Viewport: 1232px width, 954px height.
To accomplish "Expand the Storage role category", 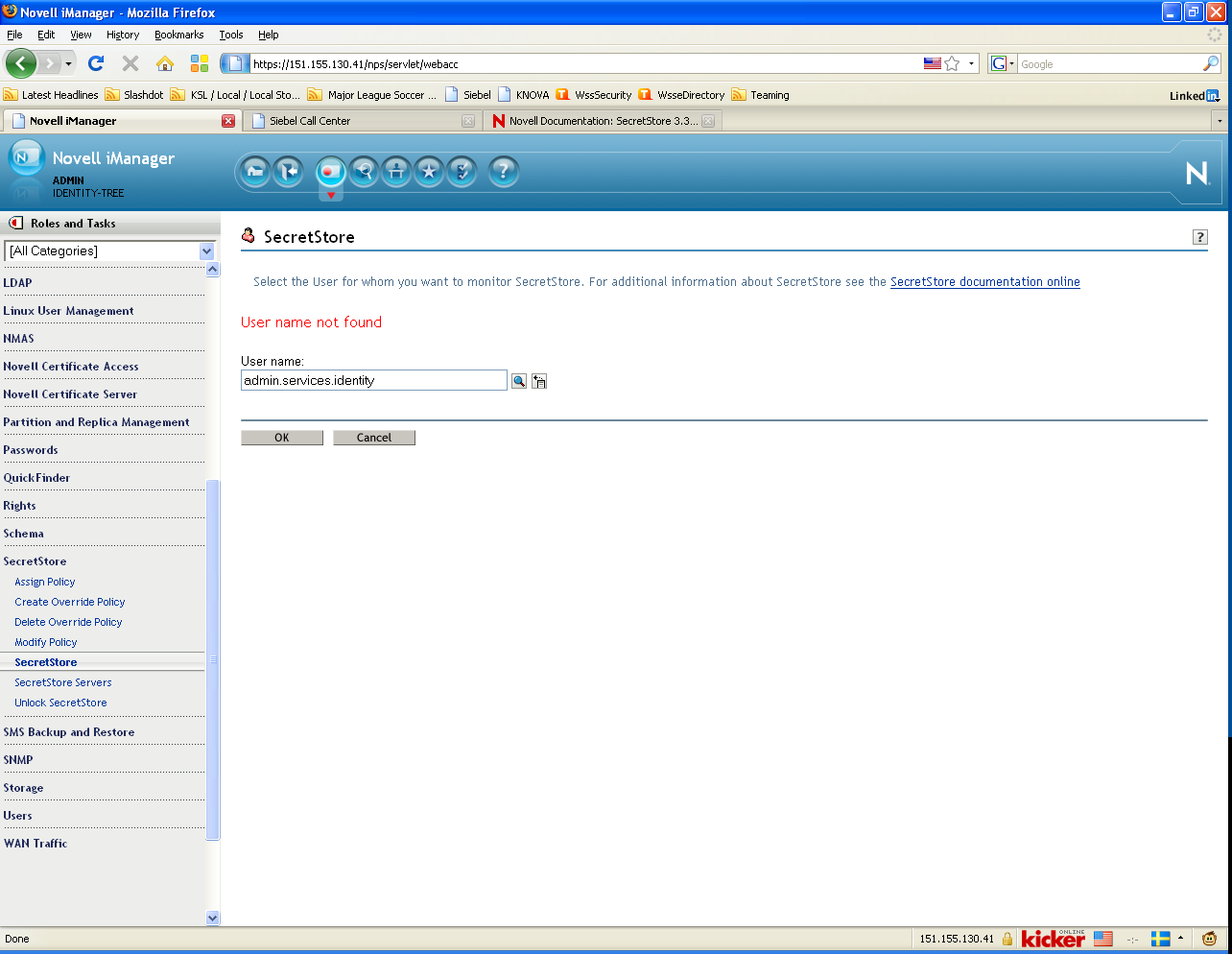I will click(23, 788).
